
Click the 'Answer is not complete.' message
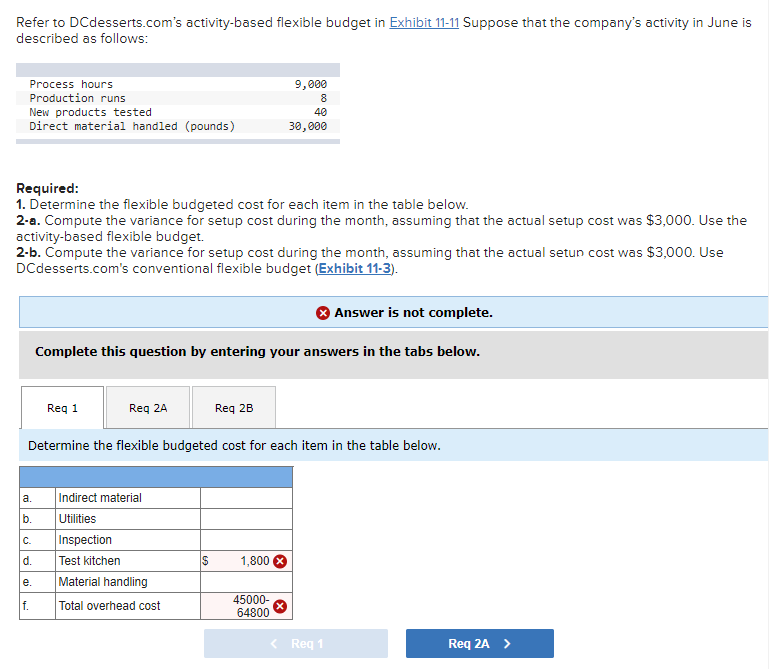click(x=413, y=312)
